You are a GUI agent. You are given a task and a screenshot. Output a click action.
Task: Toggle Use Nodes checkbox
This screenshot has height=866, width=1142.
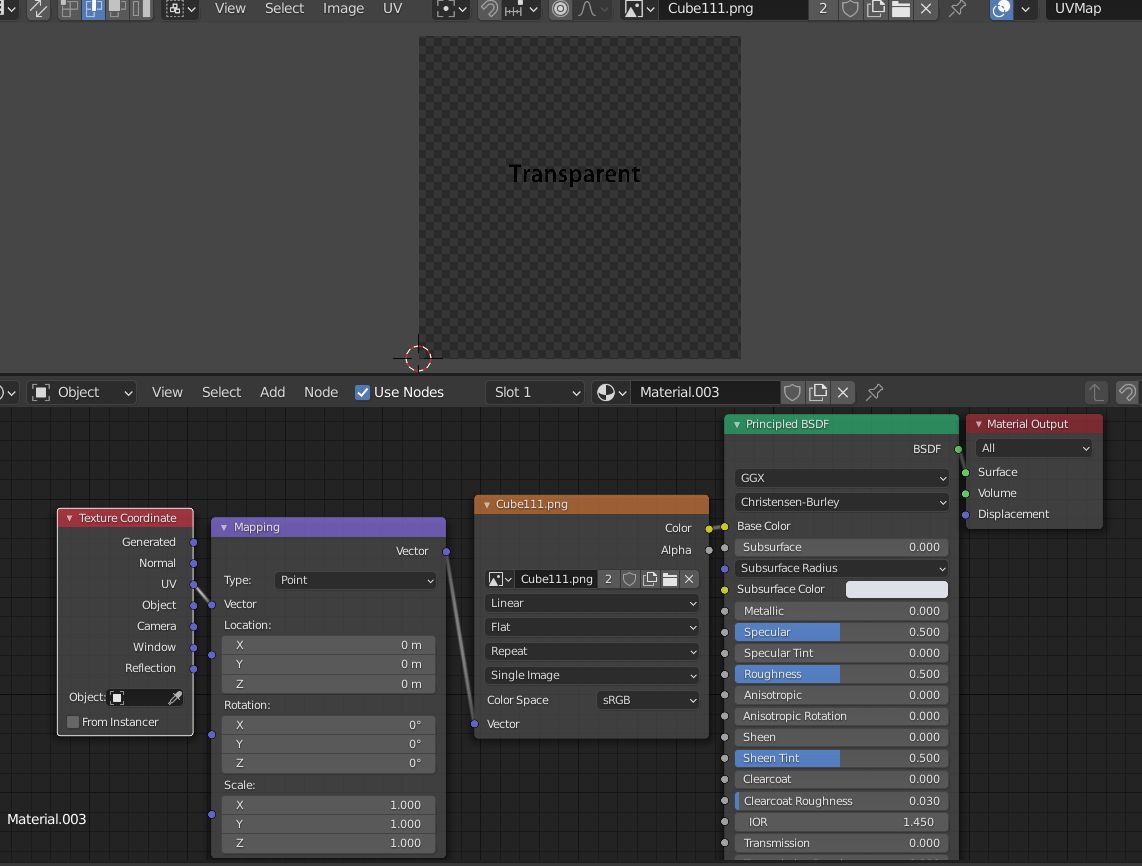(362, 392)
